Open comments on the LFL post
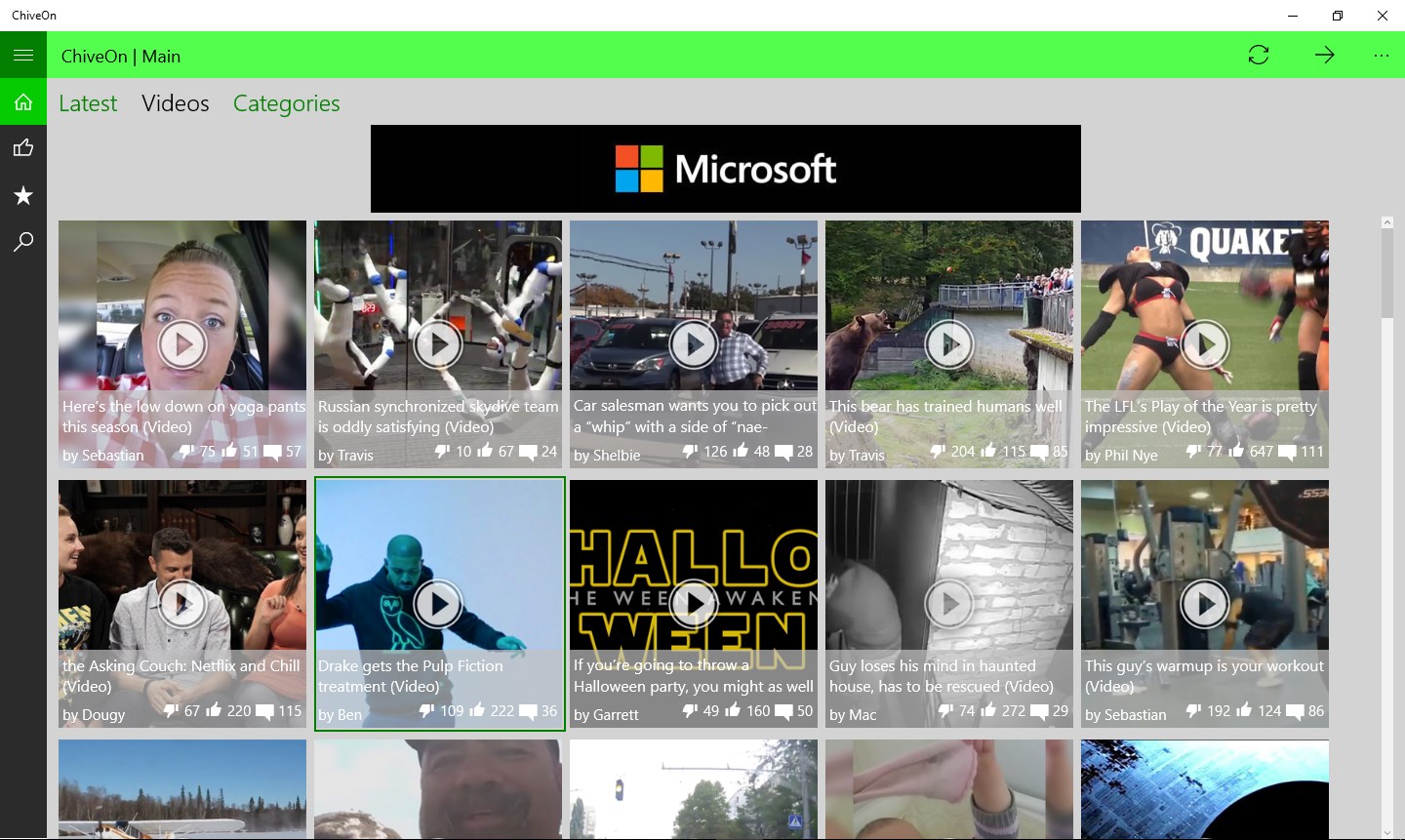 point(1287,452)
